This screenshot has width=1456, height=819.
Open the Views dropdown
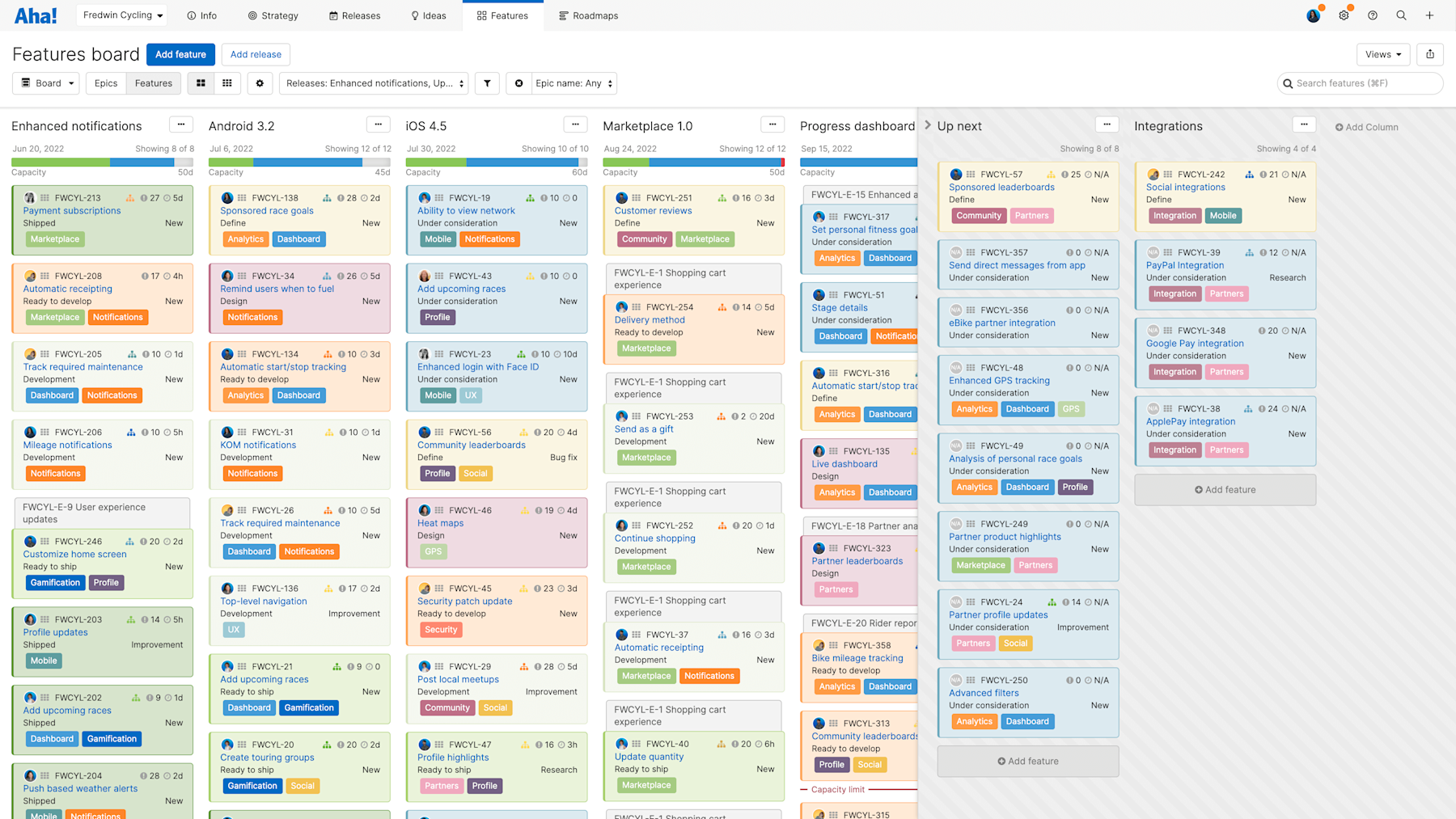pos(1383,54)
